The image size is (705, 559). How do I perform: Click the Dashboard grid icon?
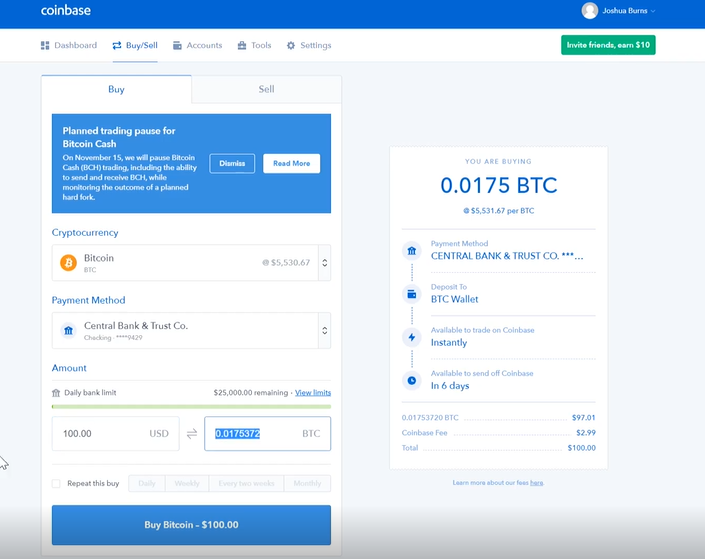(45, 45)
